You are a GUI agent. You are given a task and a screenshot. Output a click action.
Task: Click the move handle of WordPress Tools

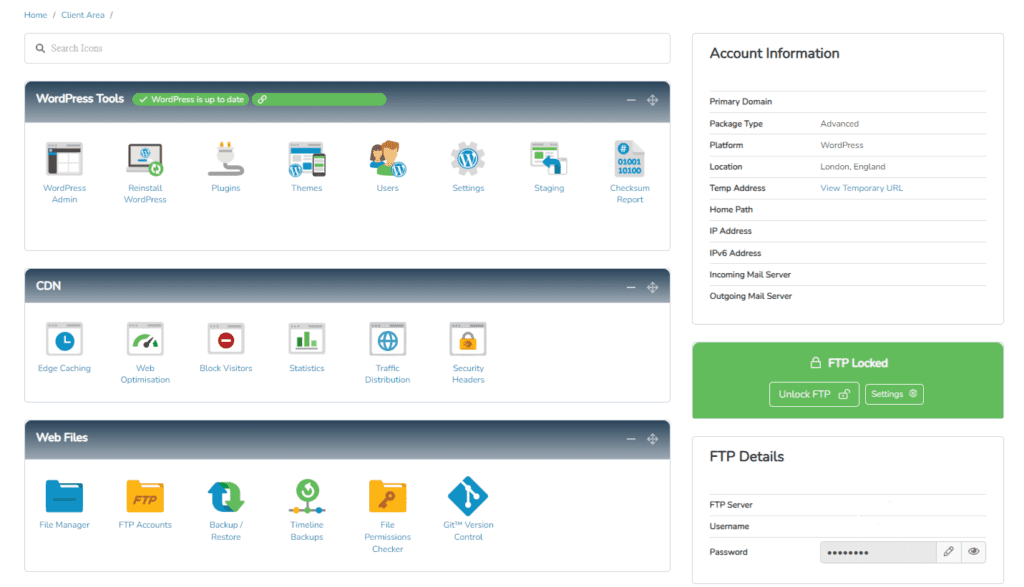652,100
